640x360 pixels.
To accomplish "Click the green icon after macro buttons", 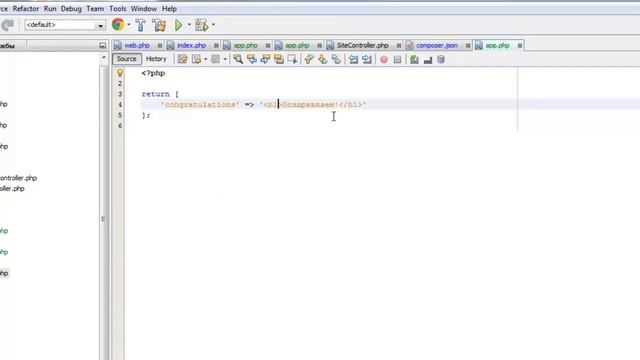I will tap(414, 60).
